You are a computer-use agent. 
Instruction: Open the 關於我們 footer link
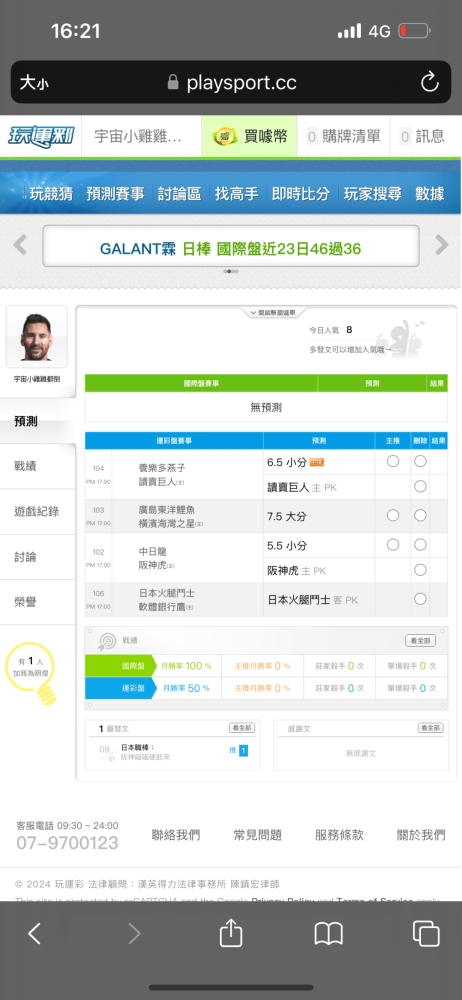pos(421,835)
